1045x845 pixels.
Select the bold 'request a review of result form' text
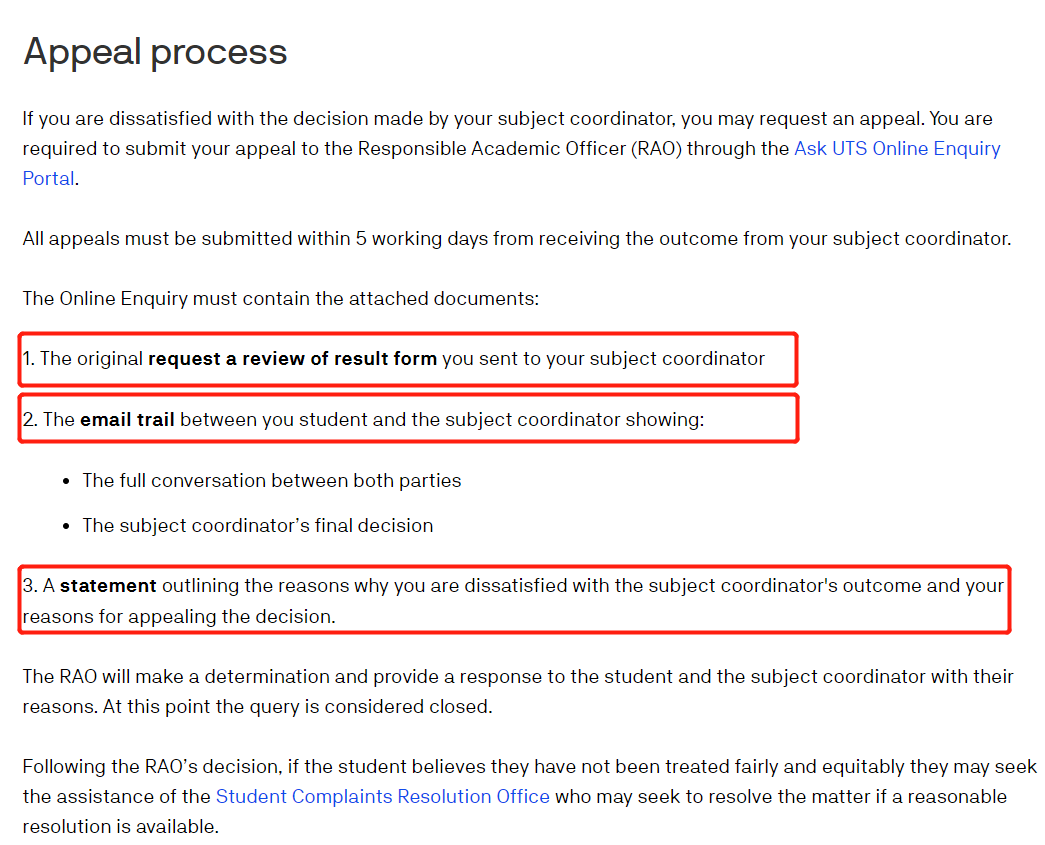coord(292,359)
